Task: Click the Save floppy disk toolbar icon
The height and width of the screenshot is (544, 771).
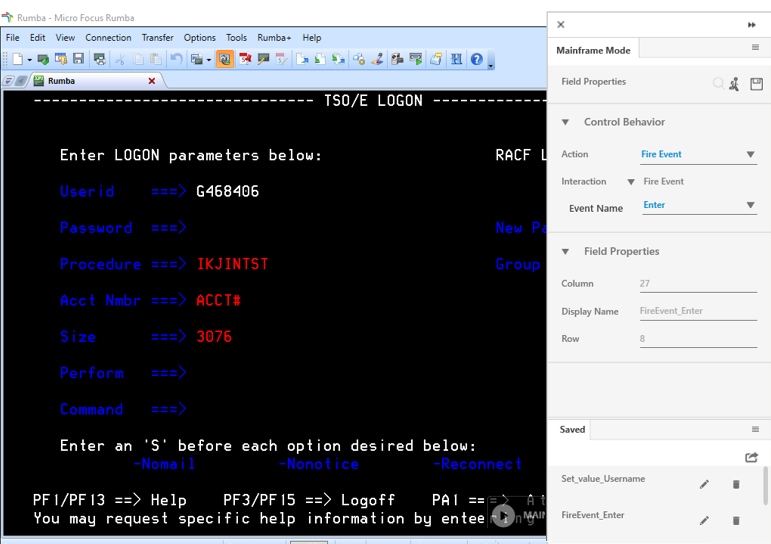Action: pyautogui.click(x=78, y=59)
